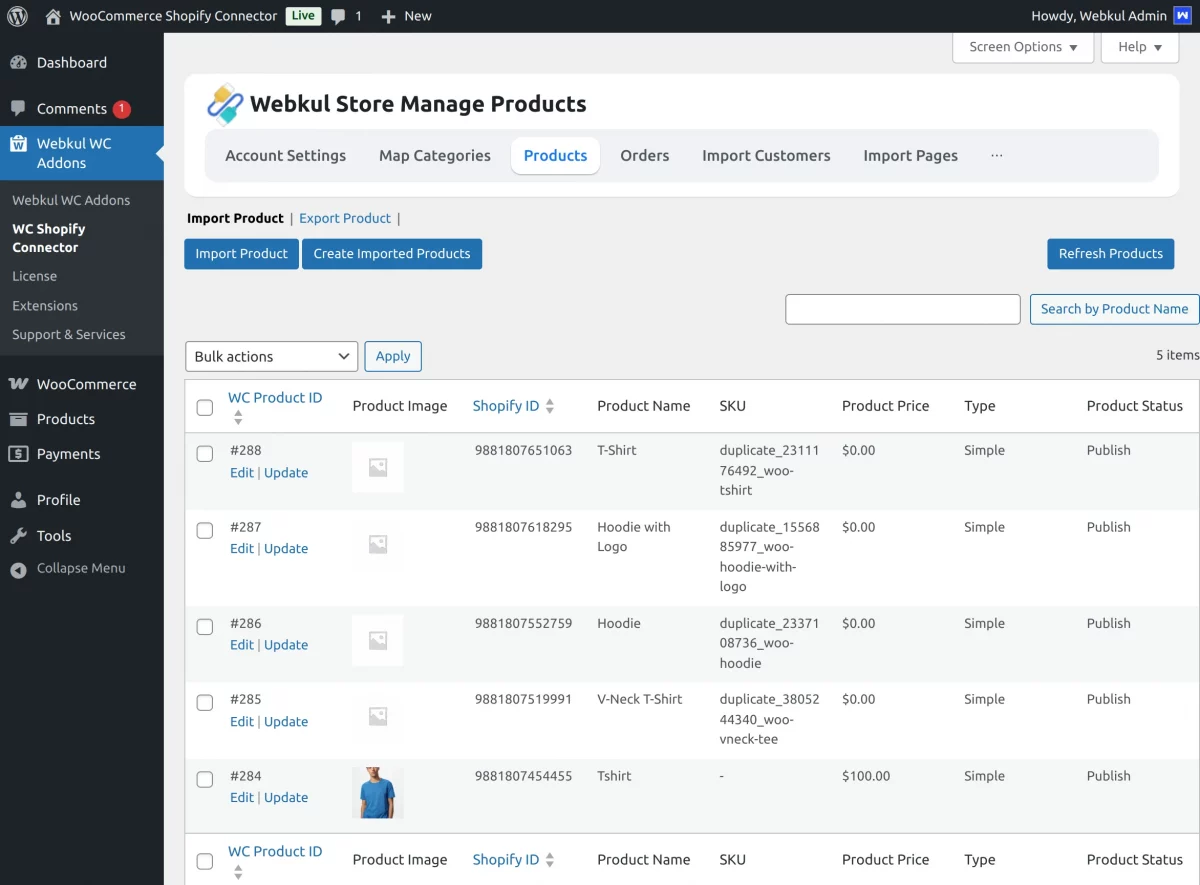Check the checkbox next to product #284
The height and width of the screenshot is (885, 1200).
pyautogui.click(x=205, y=779)
